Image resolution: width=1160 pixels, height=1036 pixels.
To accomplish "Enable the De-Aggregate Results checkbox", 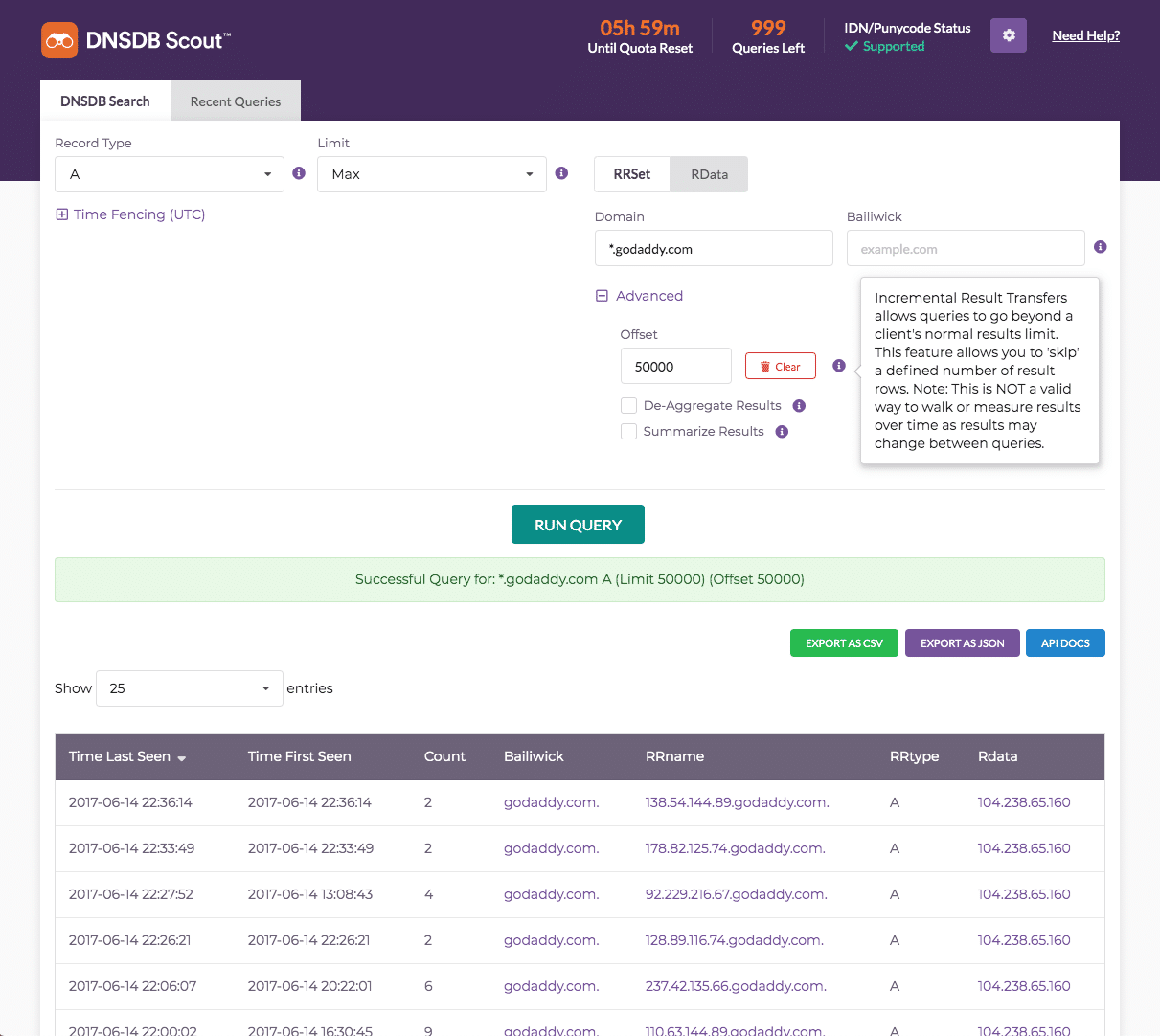I will [628, 405].
